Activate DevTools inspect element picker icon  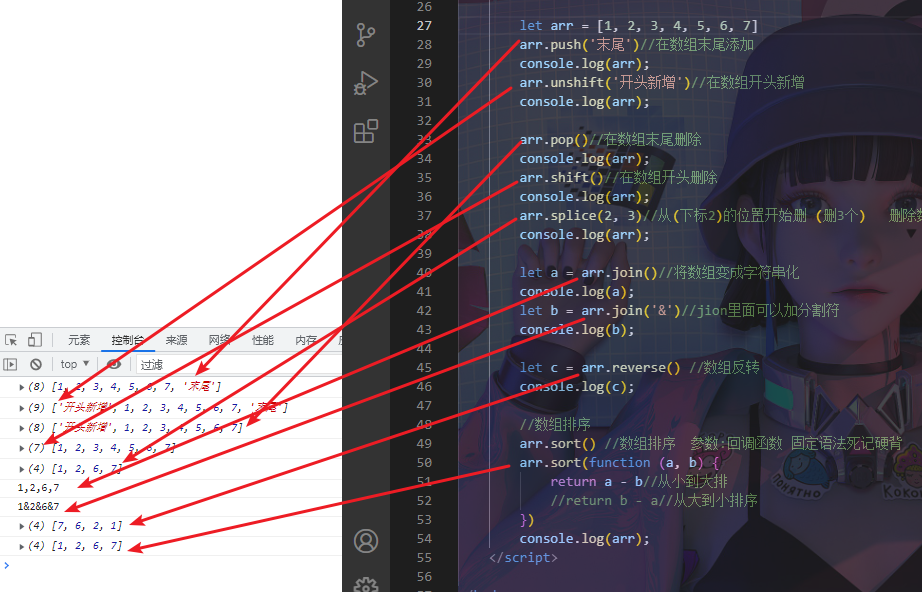pyautogui.click(x=11, y=340)
